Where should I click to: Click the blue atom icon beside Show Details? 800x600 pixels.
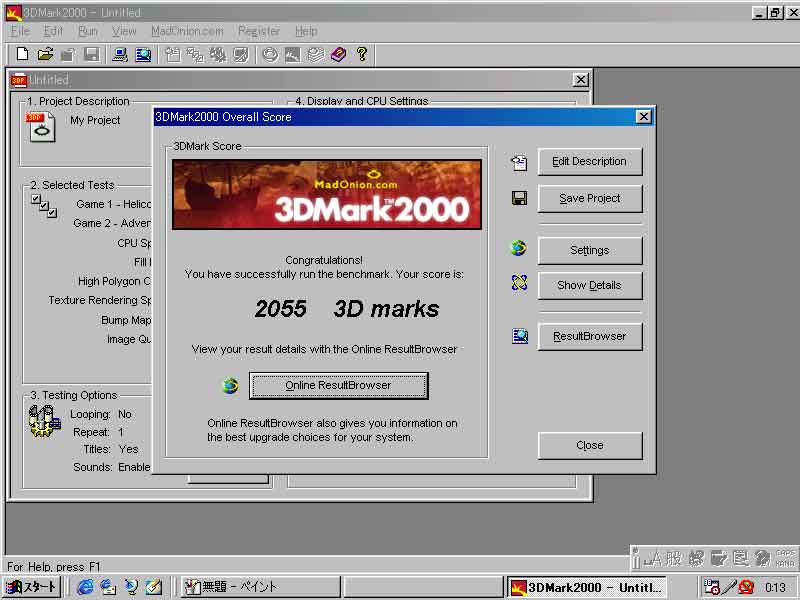tap(519, 282)
